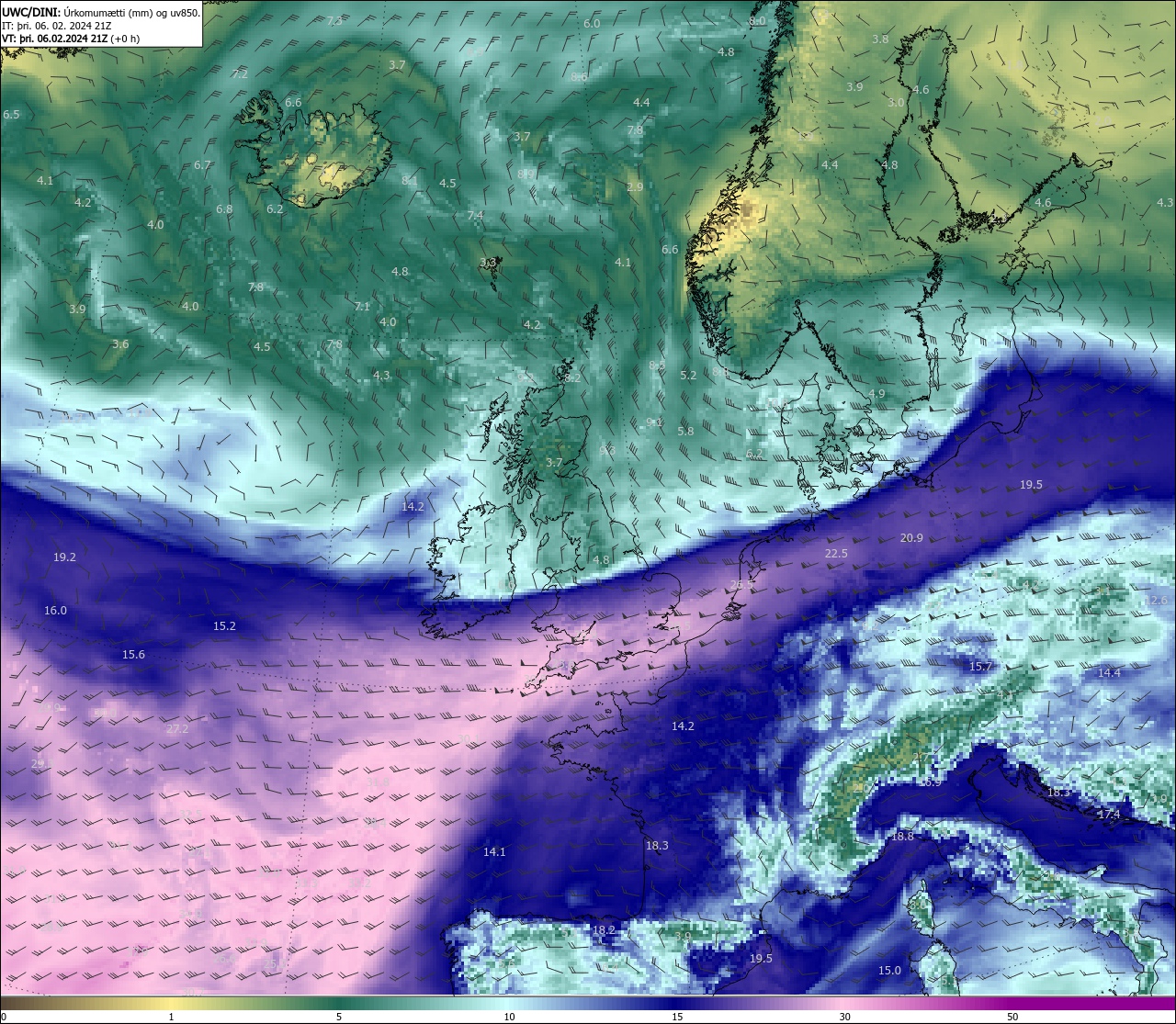Click the 2.9 value on the map

pyautogui.click(x=635, y=186)
